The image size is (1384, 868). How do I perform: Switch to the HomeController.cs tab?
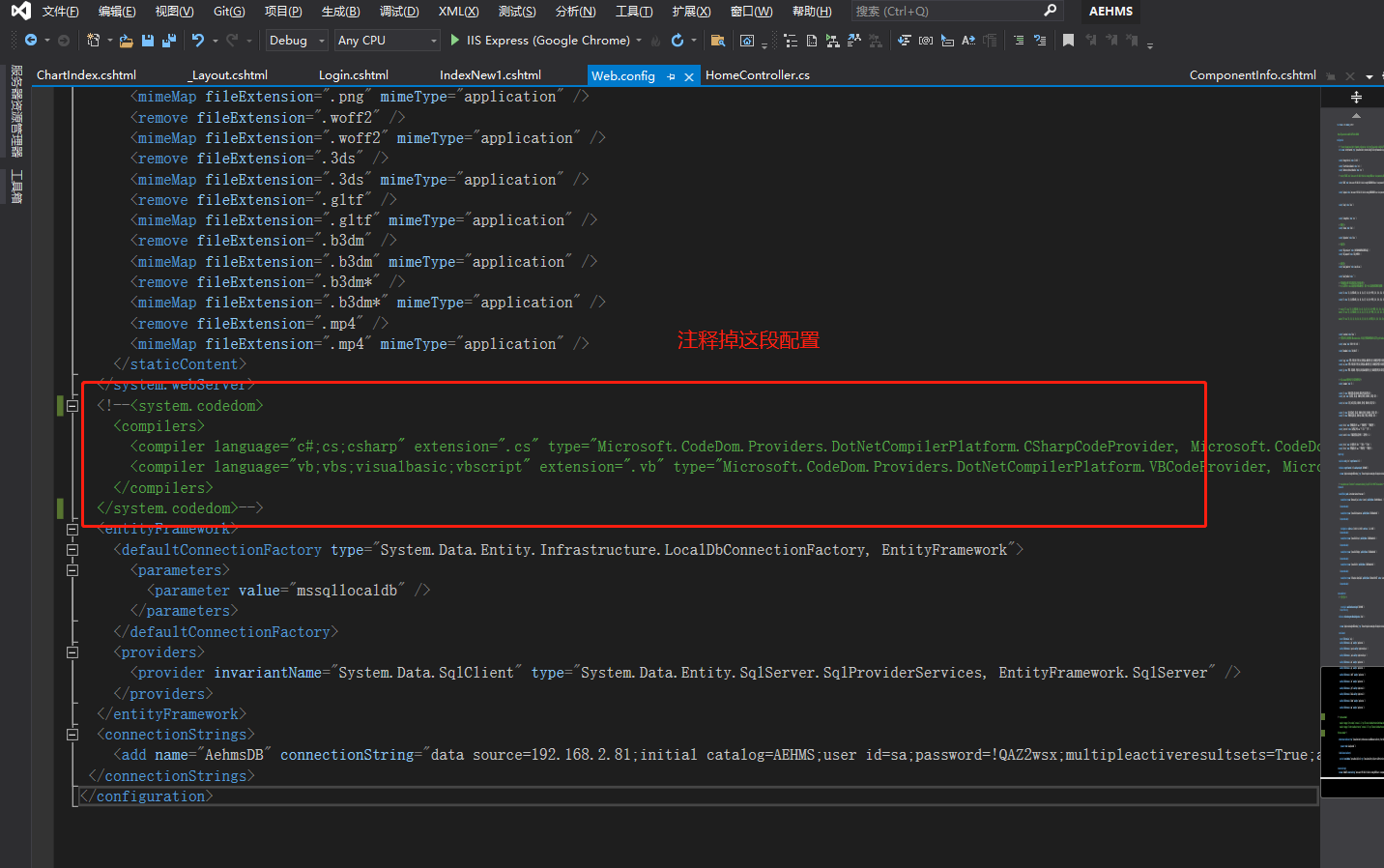click(x=758, y=75)
